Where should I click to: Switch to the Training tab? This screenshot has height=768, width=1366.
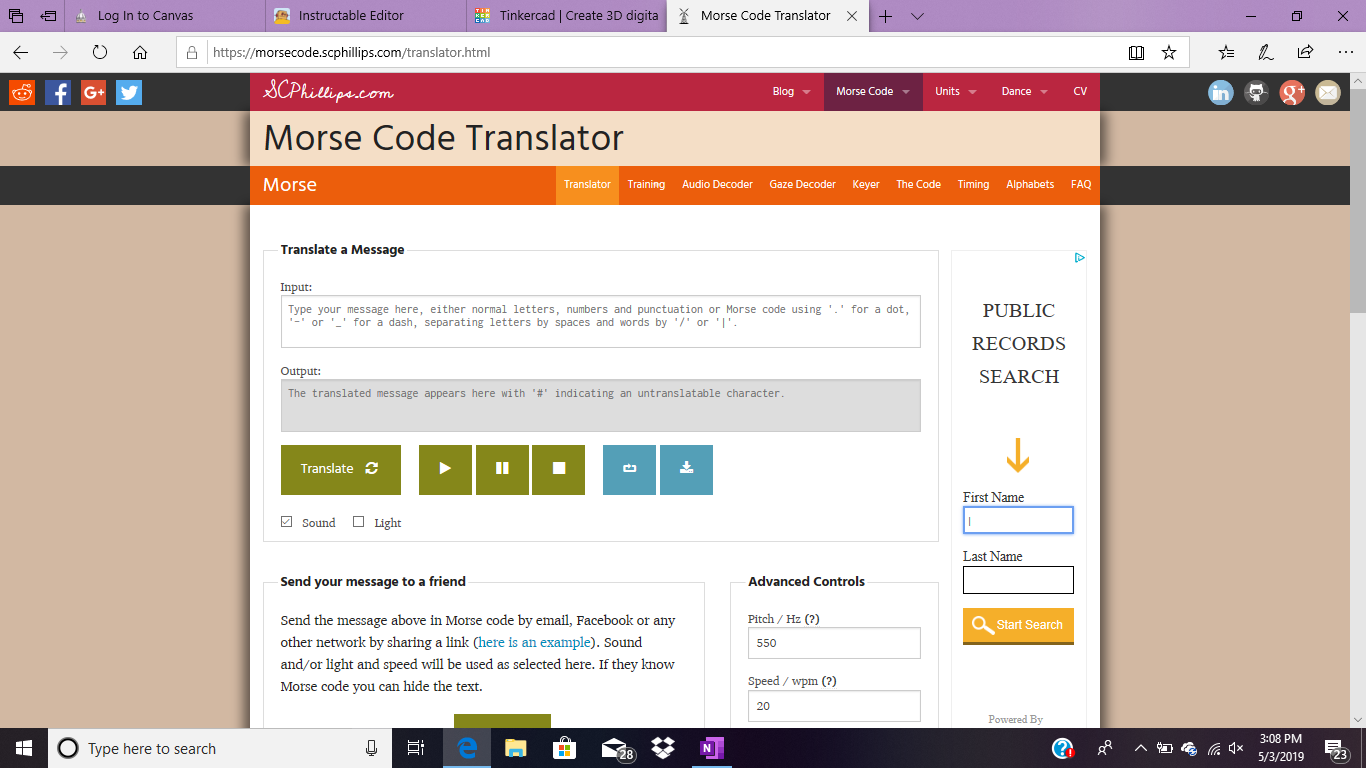tap(646, 184)
